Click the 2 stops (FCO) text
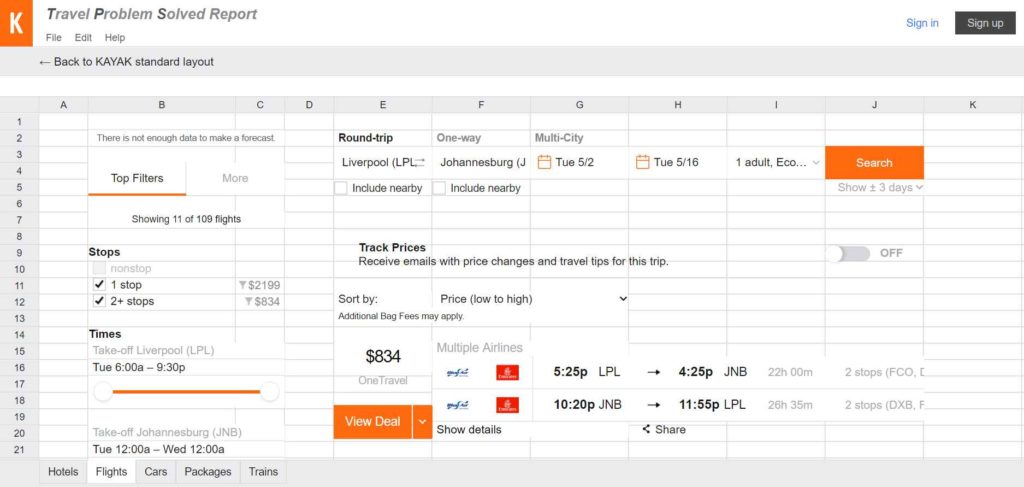 click(x=885, y=372)
